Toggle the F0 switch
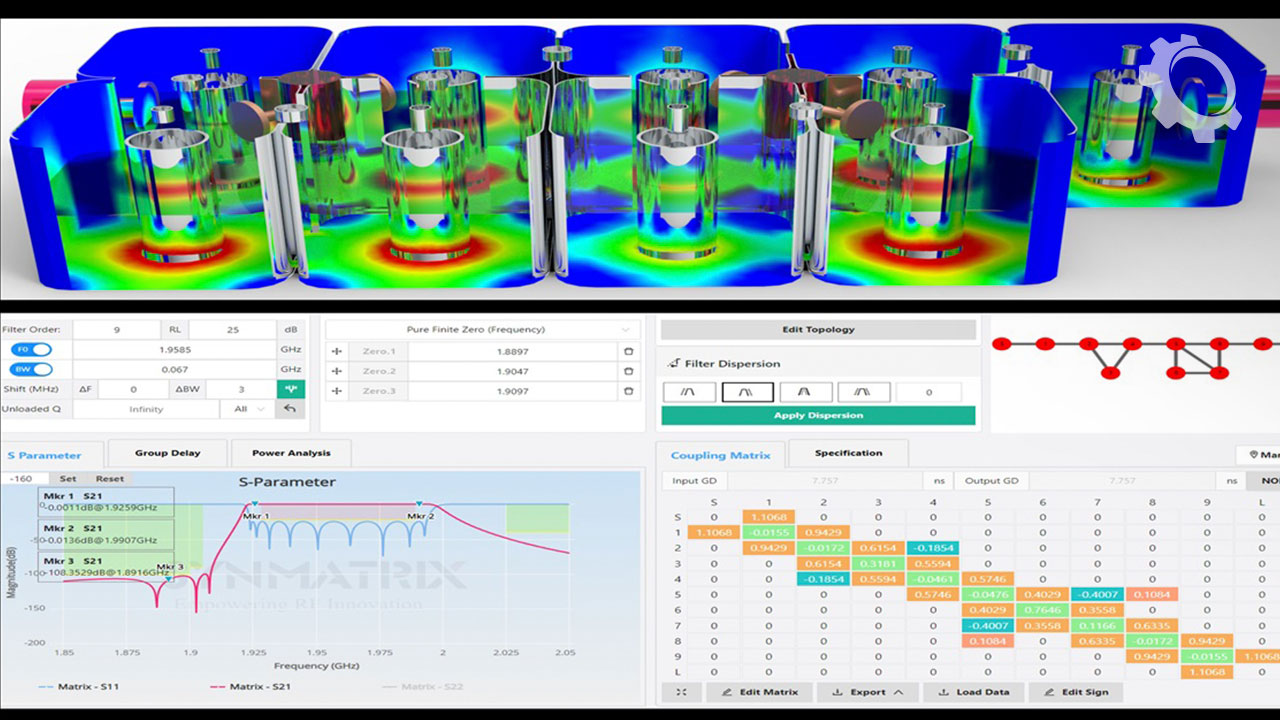 coord(32,350)
